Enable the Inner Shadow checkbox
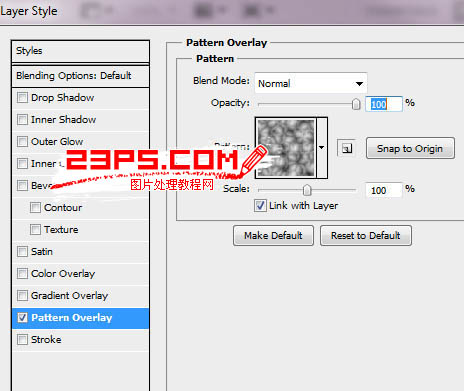The width and height of the screenshot is (464, 391). [22, 120]
